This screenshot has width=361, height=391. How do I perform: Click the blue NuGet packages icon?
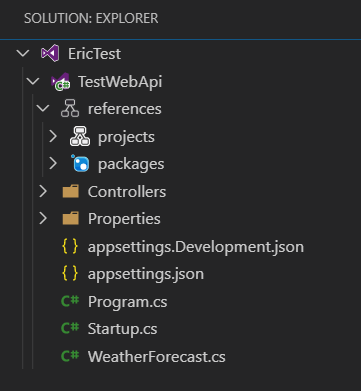tap(80, 163)
